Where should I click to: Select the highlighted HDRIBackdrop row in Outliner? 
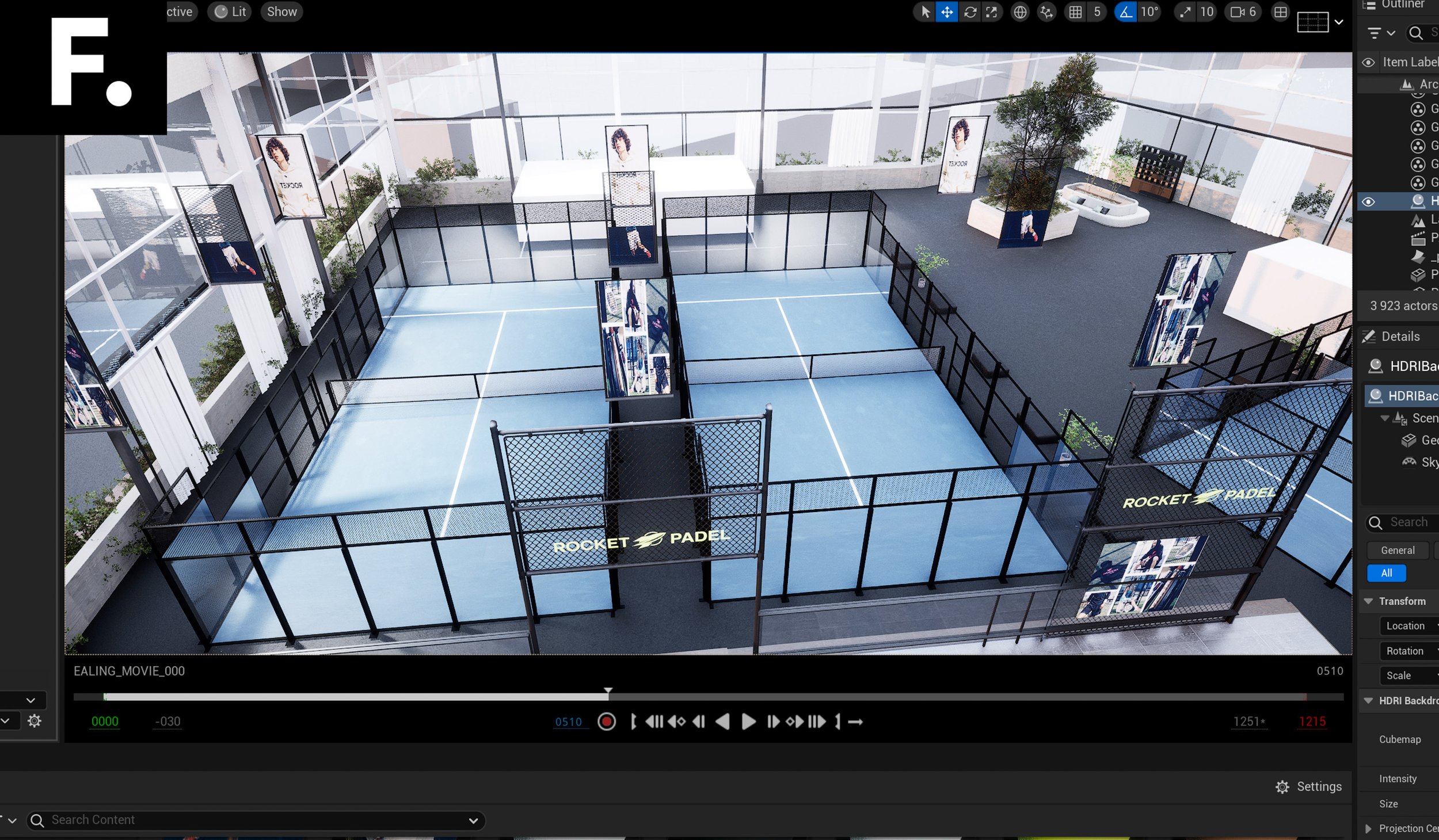pyautogui.click(x=1399, y=201)
